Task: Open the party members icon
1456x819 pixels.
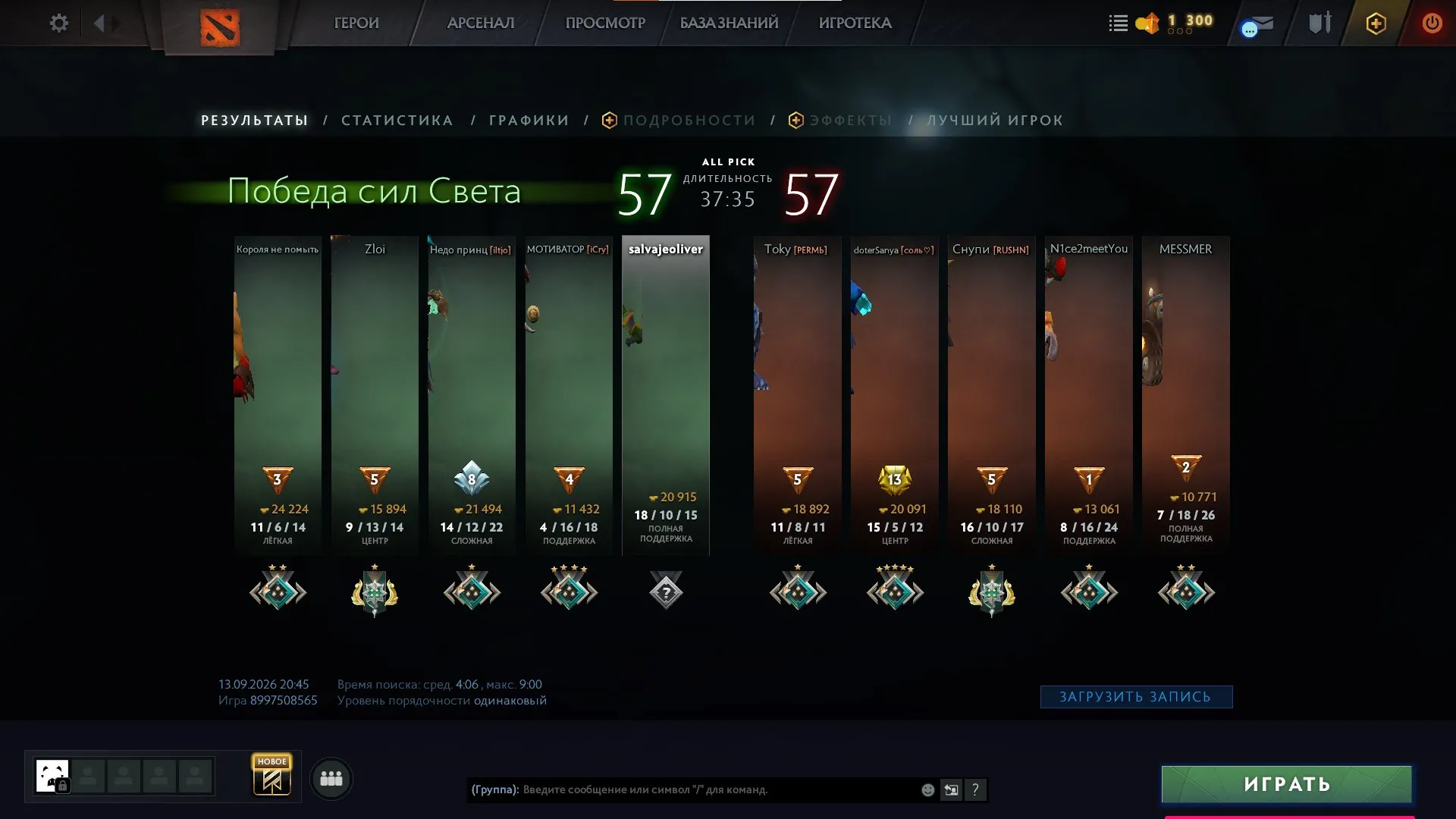Action: click(331, 778)
